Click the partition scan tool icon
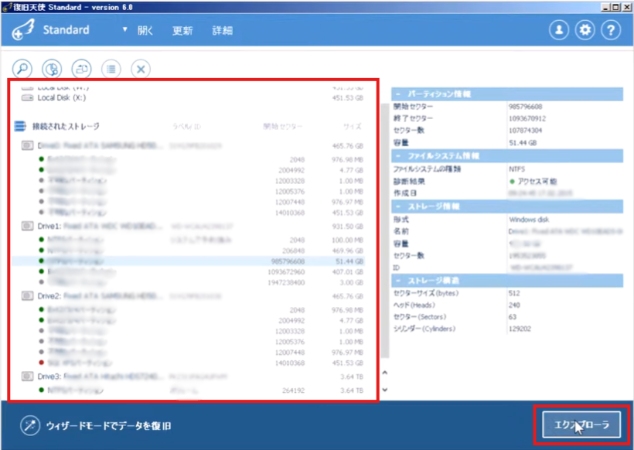This screenshot has width=634, height=450. (52, 69)
